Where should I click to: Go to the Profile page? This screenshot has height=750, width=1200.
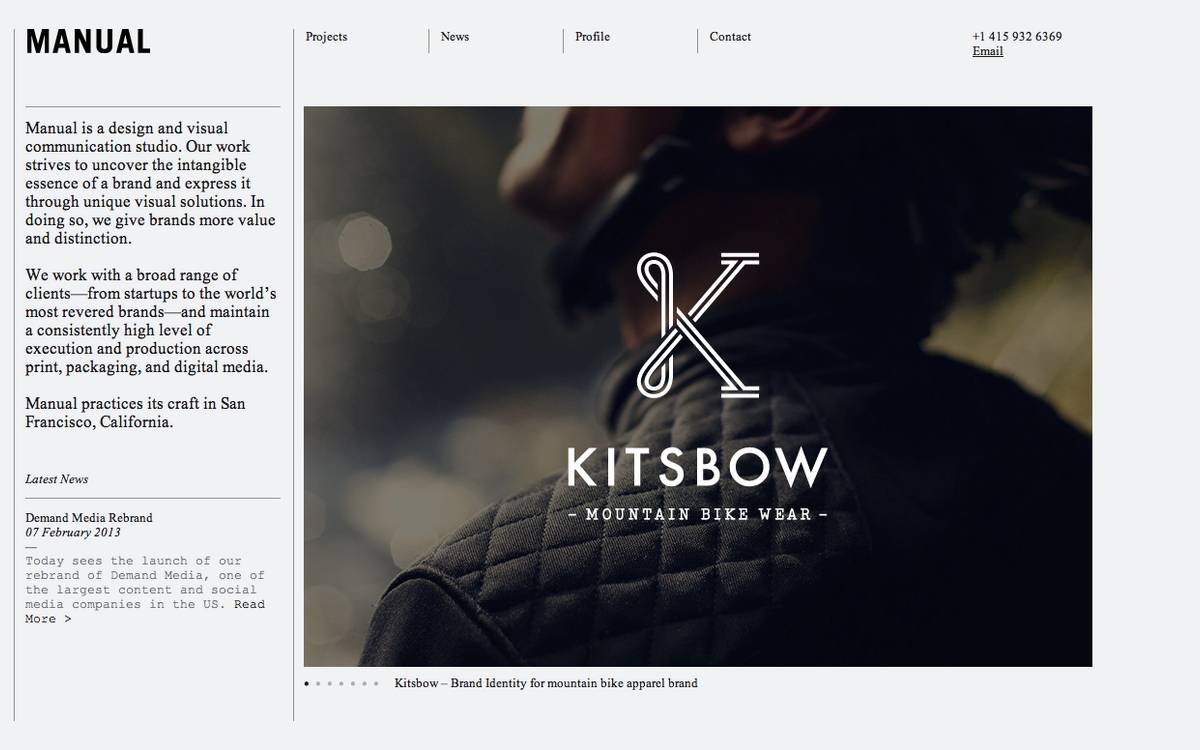[592, 37]
